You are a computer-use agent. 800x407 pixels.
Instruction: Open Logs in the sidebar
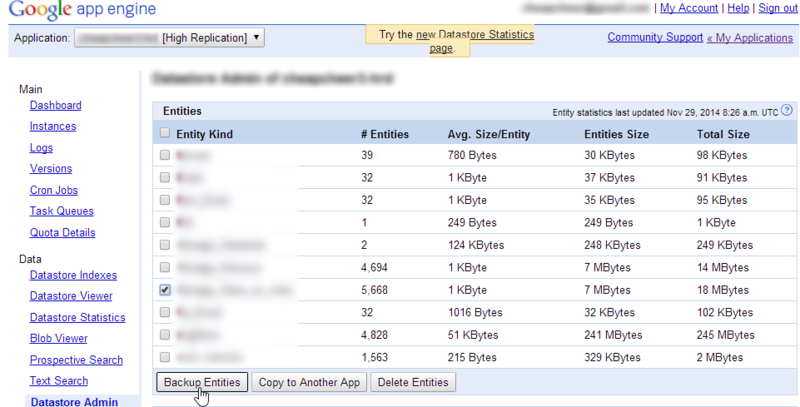(41, 147)
